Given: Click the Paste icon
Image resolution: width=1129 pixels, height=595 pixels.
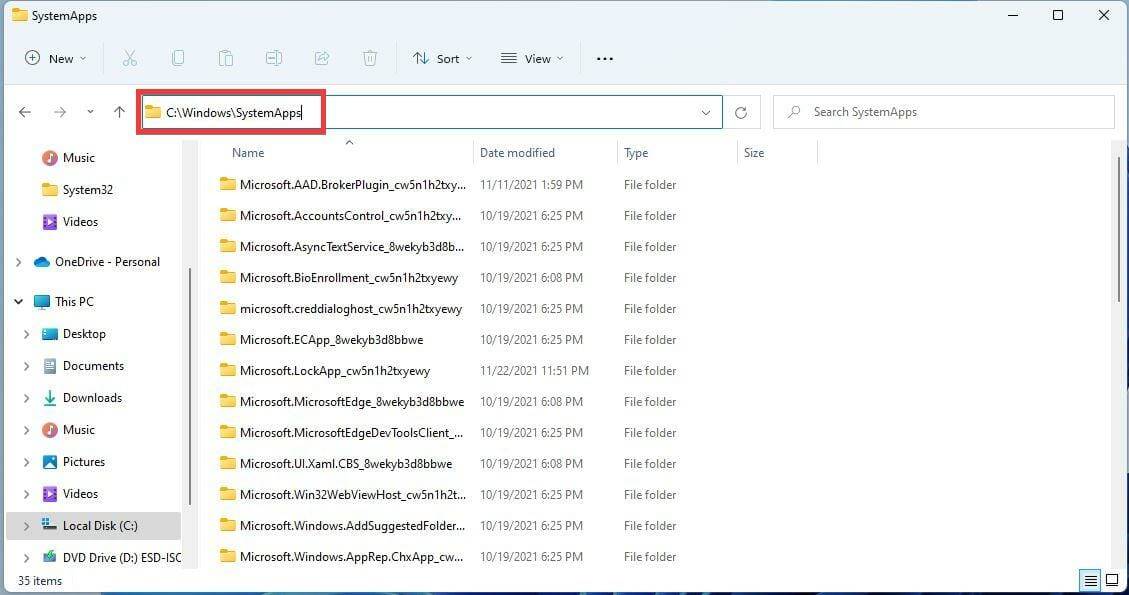Looking at the screenshot, I should 226,58.
